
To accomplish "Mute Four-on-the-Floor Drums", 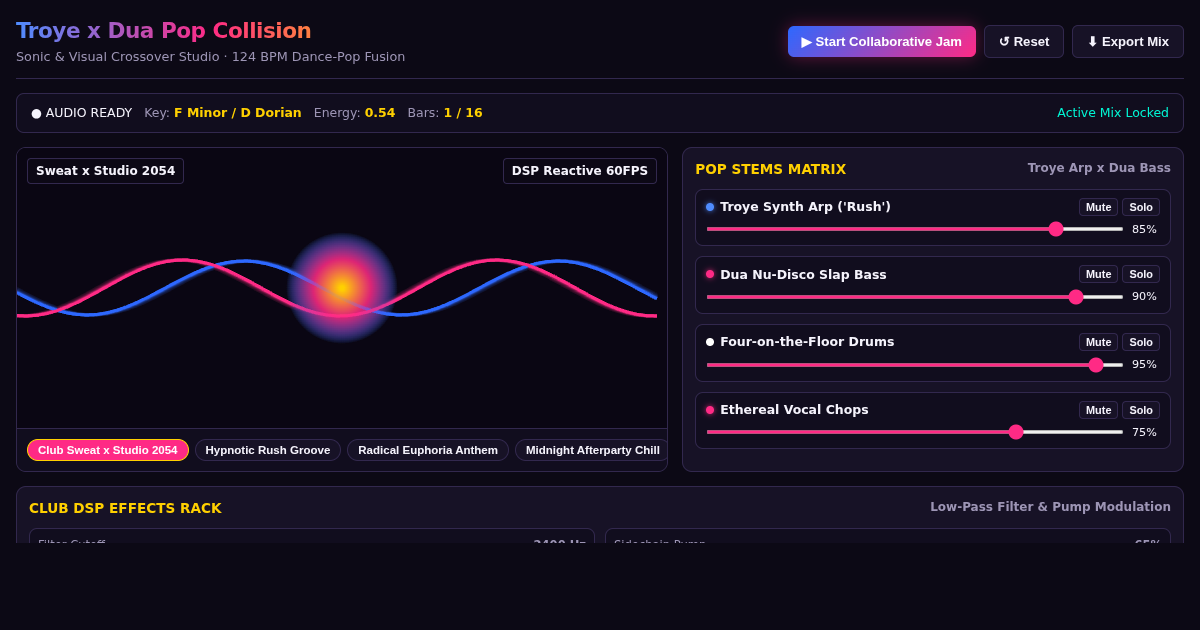I will pos(1099,342).
